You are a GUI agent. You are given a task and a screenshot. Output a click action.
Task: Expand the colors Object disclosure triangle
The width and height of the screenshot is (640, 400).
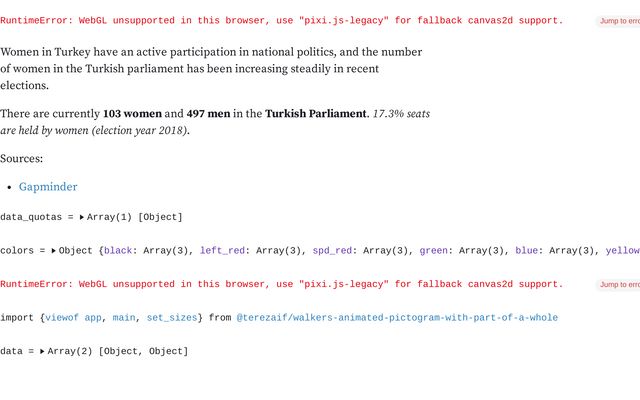[54, 251]
